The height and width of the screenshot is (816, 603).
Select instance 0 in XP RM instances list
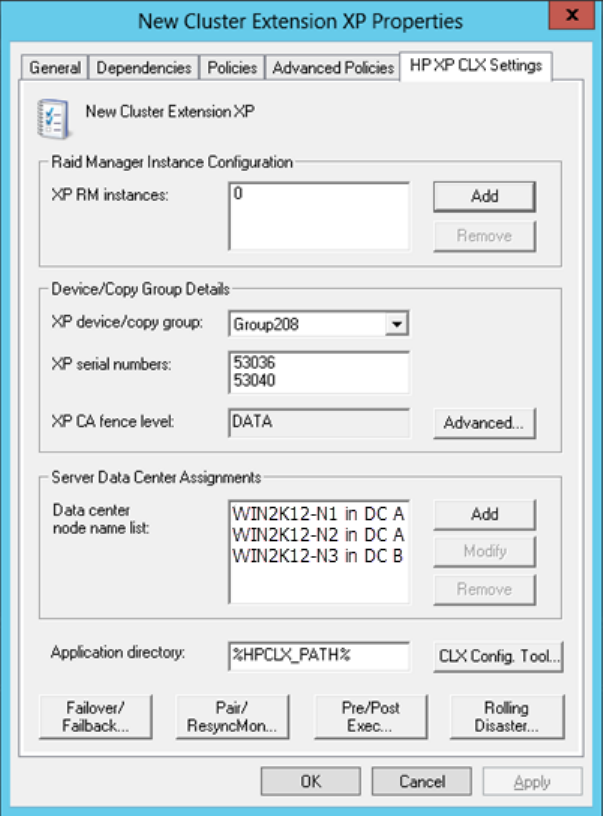pyautogui.click(x=238, y=194)
